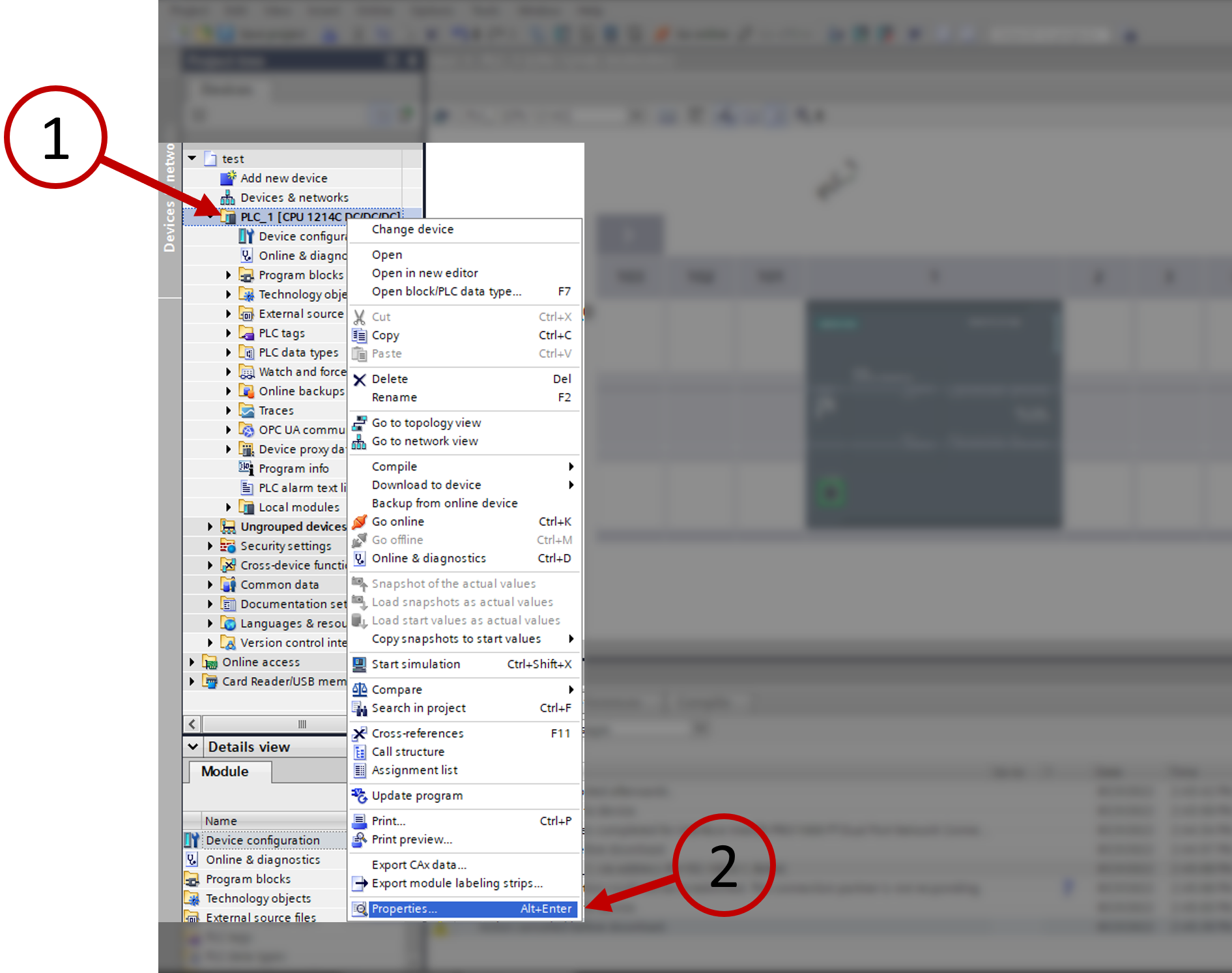The height and width of the screenshot is (973, 1232).
Task: Select the OPC UA communication icon
Action: (x=246, y=429)
